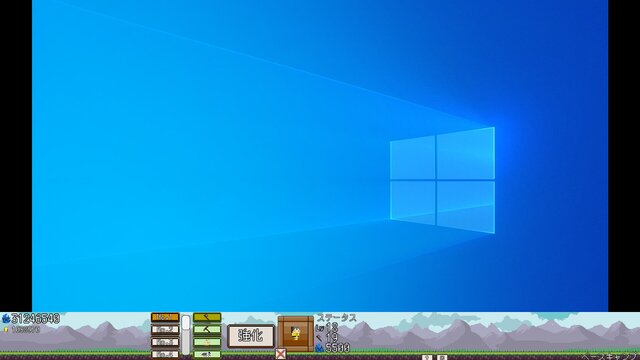Click the 31246548 crystal count

click(36, 318)
